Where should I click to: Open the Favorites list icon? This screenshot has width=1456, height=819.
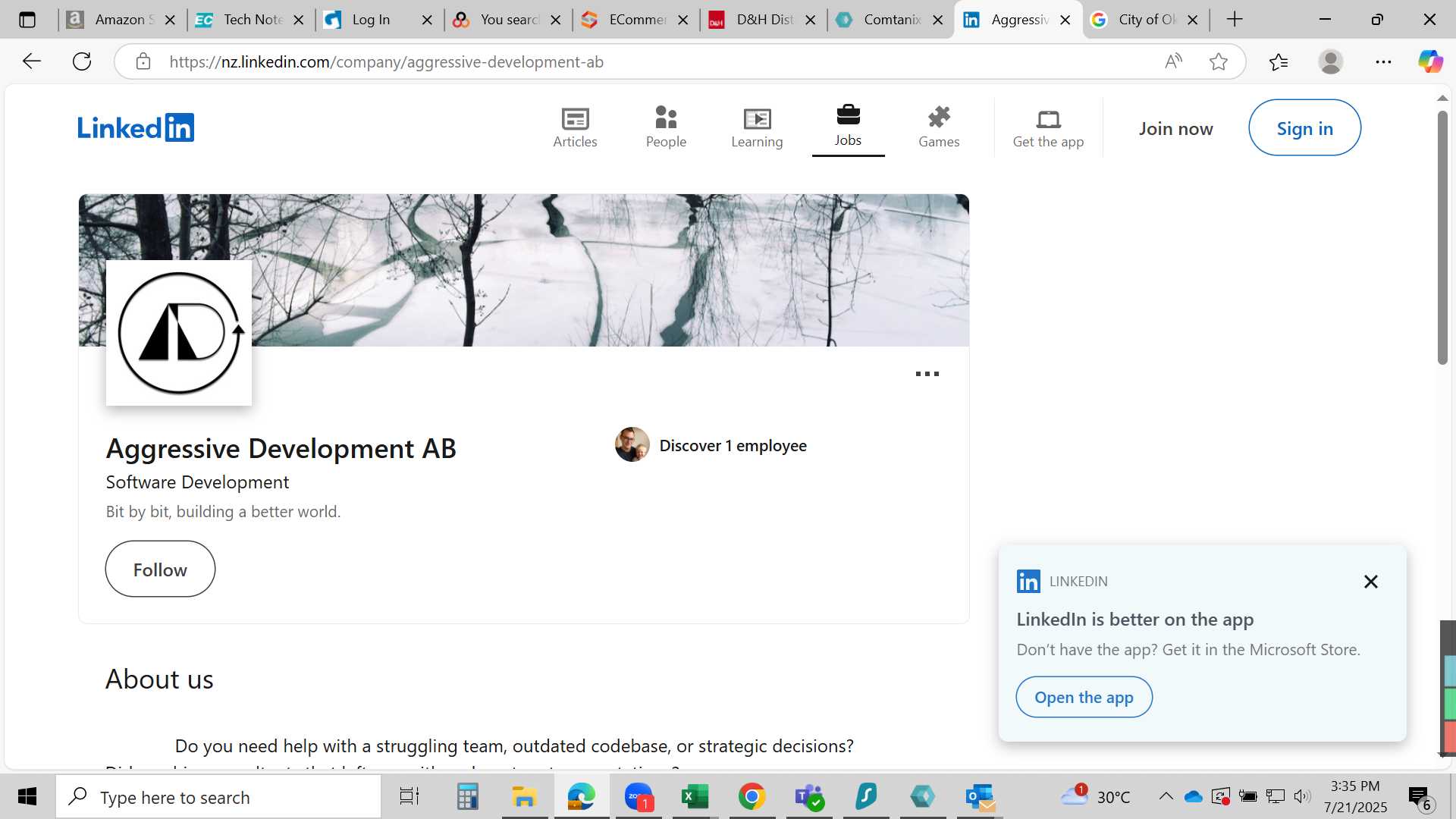(1279, 61)
